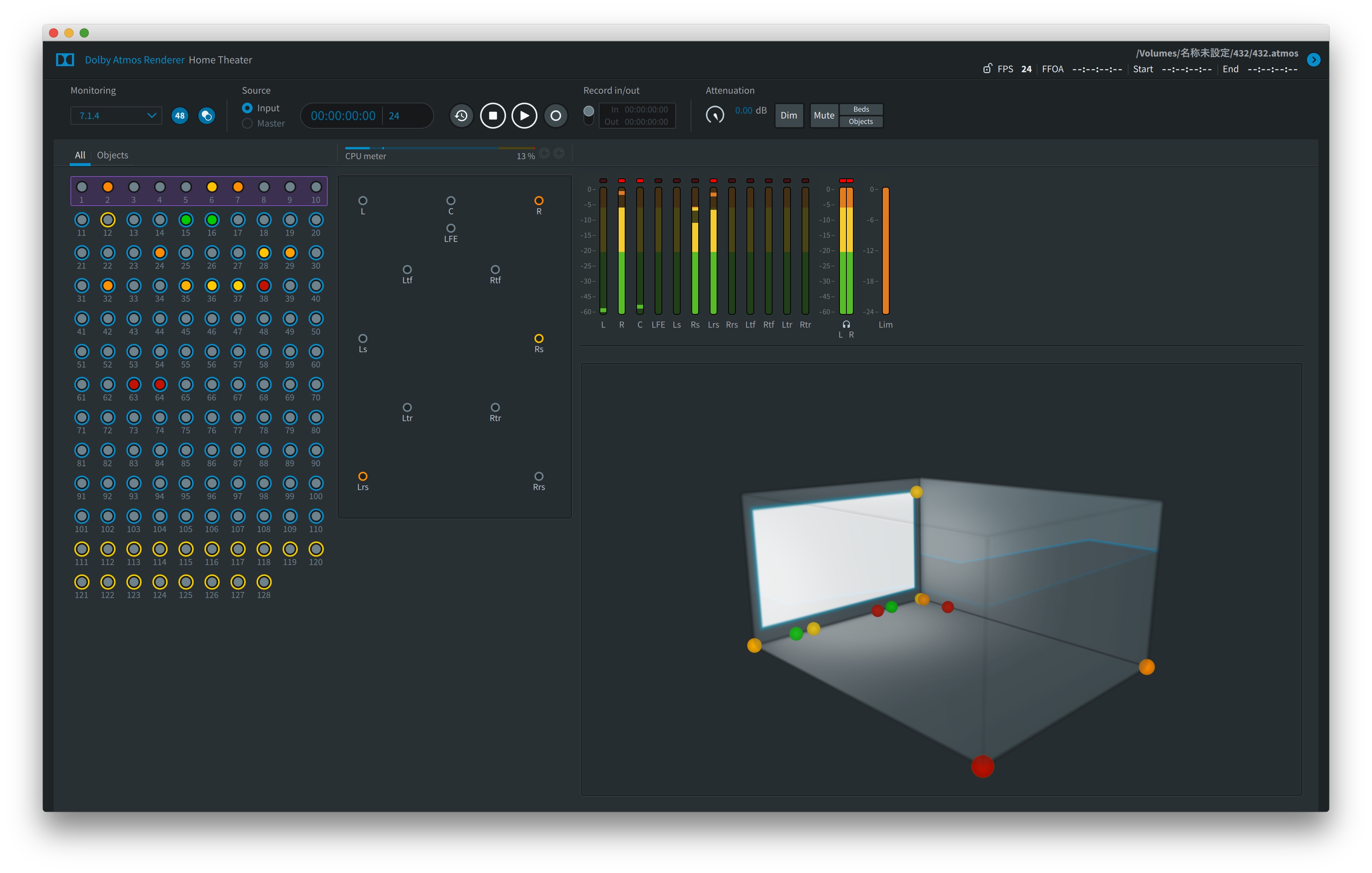1372x873 pixels.
Task: Click the headphone L R meter
Action: click(x=846, y=250)
